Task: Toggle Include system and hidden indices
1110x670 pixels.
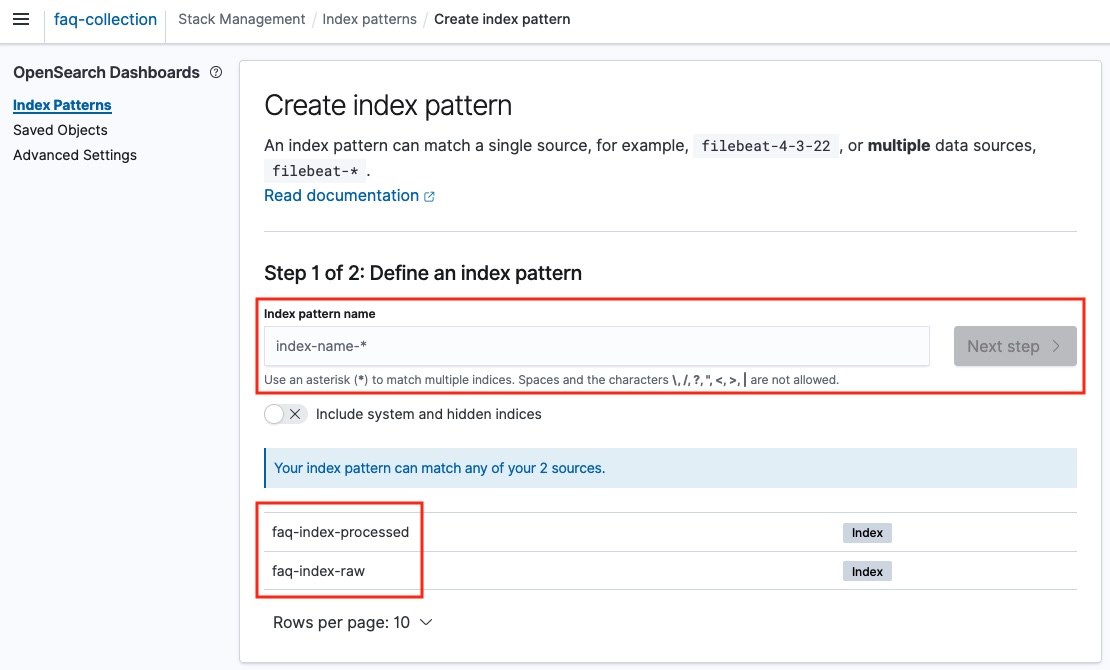Action: [286, 414]
